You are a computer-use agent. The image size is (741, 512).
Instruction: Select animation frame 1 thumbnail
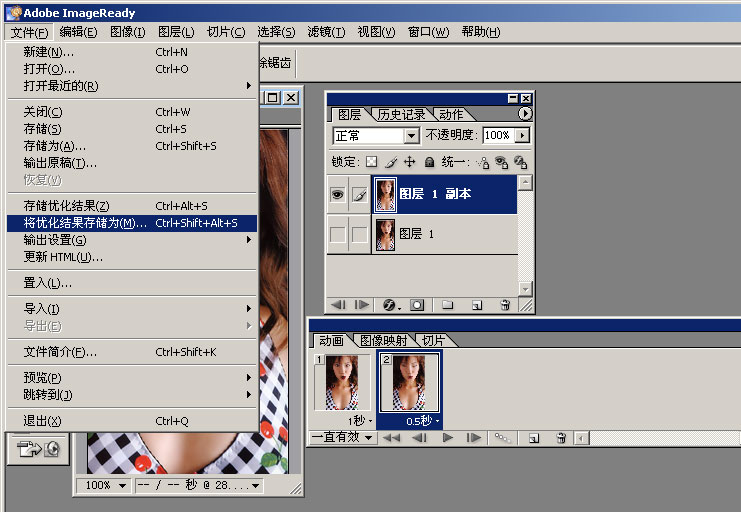click(x=342, y=384)
